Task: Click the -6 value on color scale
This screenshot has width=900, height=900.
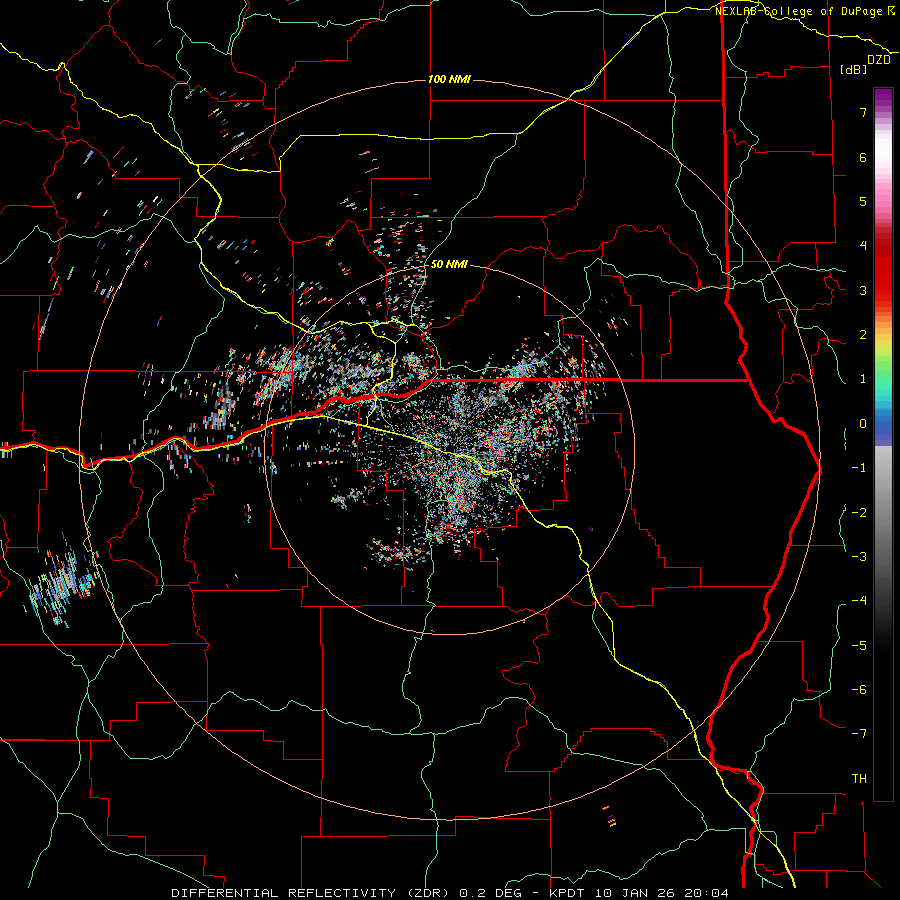Action: tap(859, 689)
